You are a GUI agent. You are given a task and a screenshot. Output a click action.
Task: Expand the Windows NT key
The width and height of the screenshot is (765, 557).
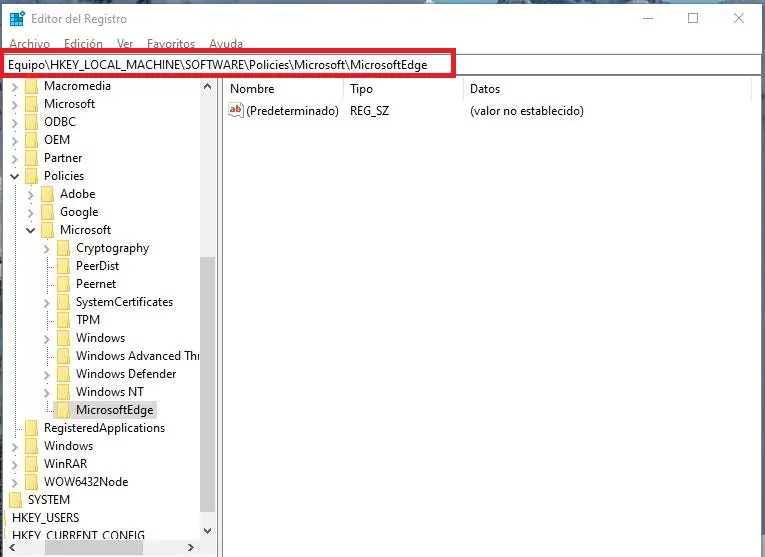(x=47, y=393)
